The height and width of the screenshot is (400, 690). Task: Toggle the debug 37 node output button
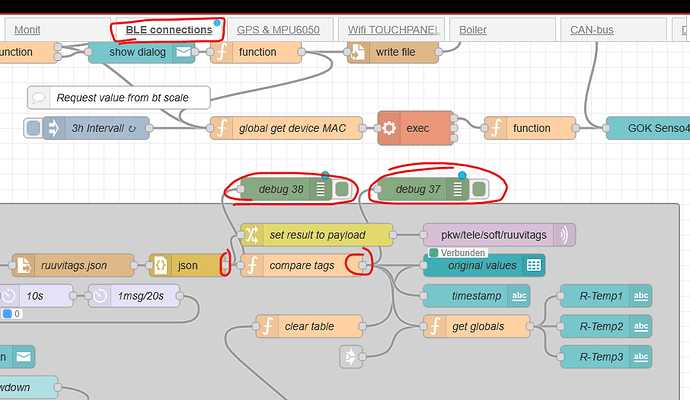[x=480, y=188]
